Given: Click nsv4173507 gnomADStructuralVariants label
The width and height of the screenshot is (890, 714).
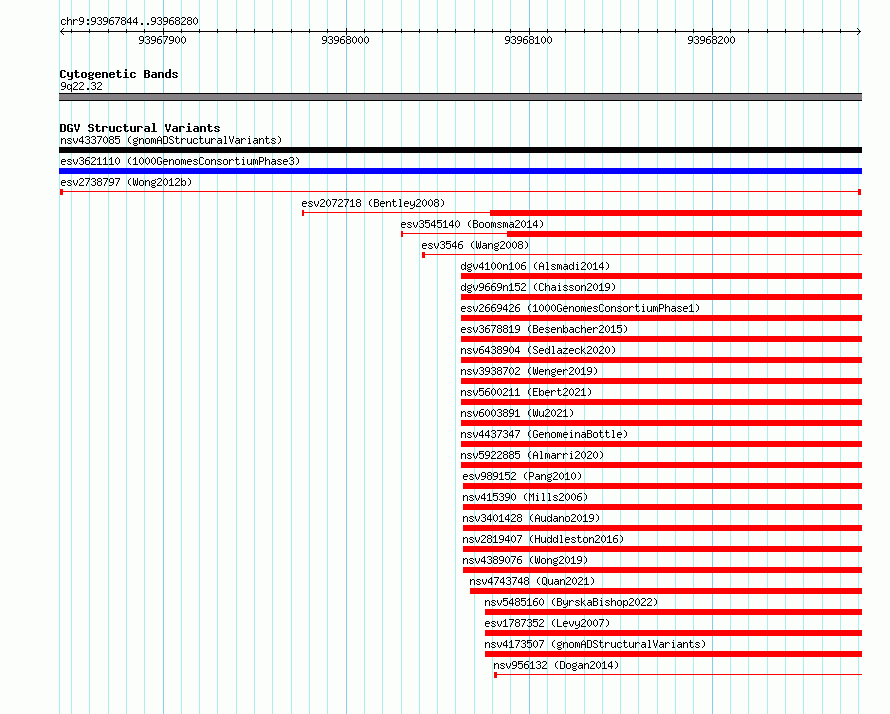Looking at the screenshot, I should click(x=595, y=644).
